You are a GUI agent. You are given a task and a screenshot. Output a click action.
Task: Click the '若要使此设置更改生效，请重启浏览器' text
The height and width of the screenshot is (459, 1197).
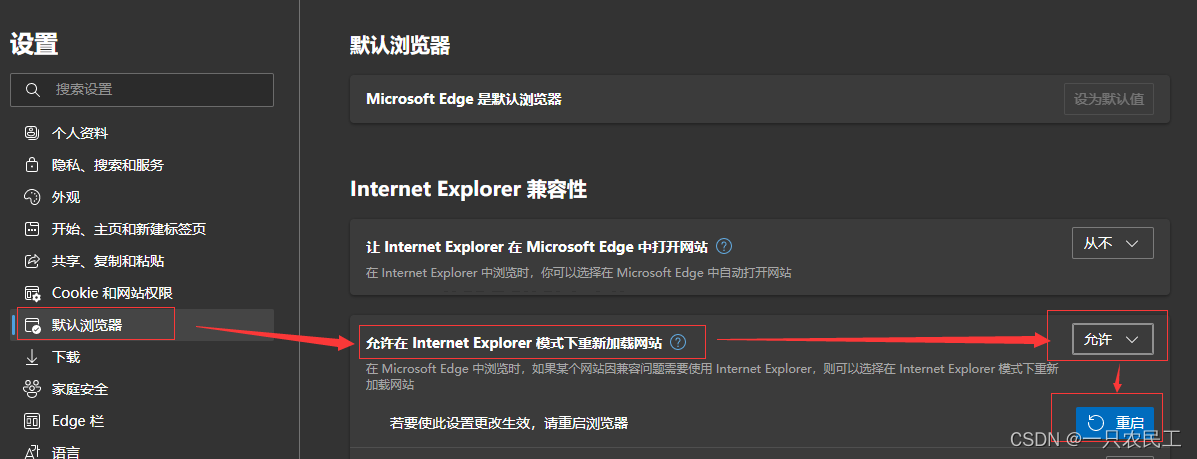508,422
